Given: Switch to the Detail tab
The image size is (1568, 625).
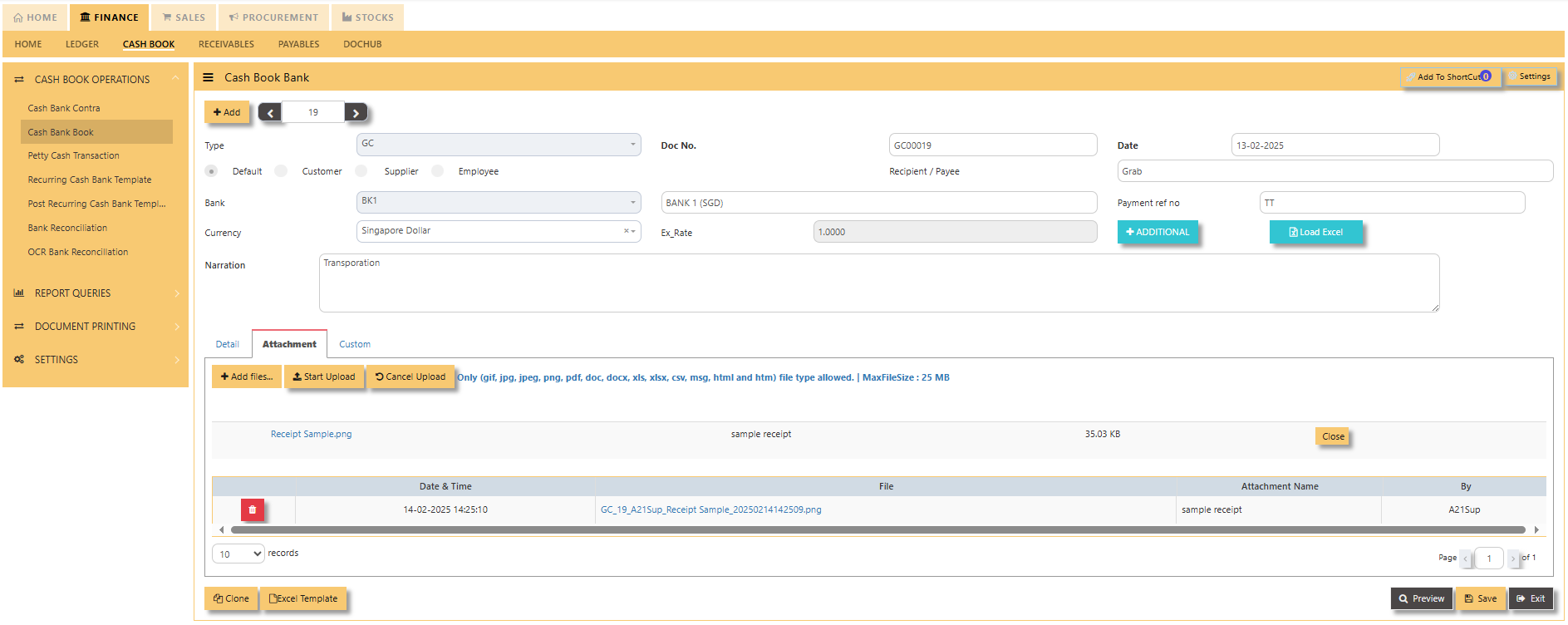Looking at the screenshot, I should click(227, 344).
